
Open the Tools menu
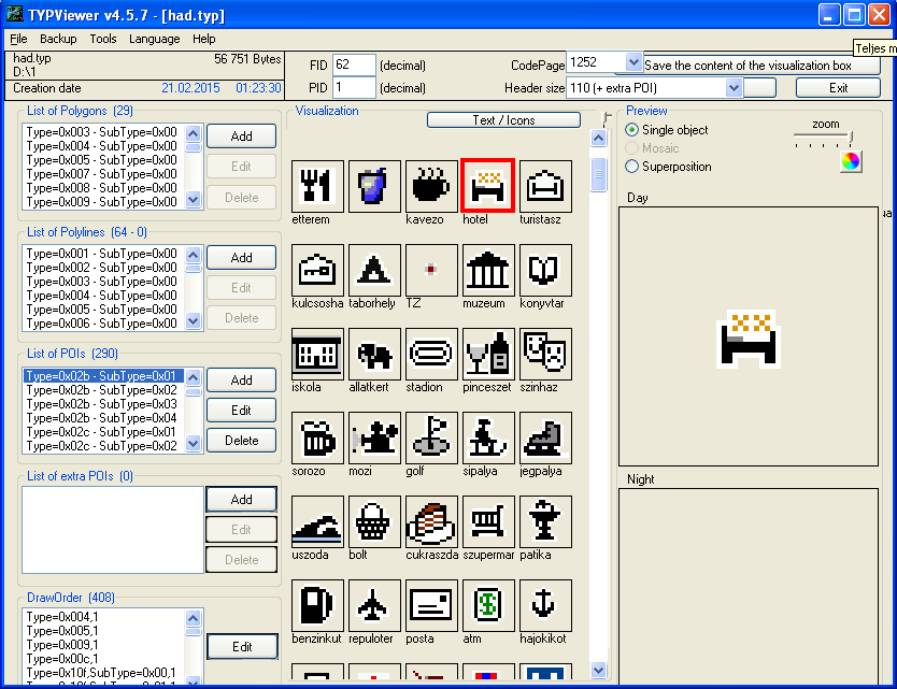[x=103, y=39]
